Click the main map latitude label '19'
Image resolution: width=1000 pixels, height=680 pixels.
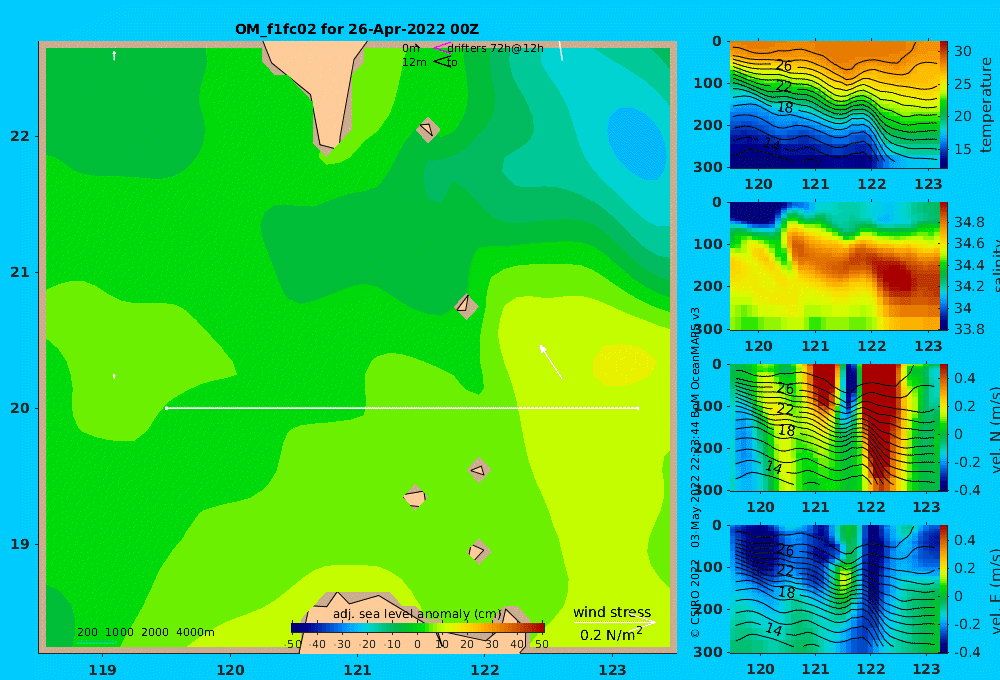[x=20, y=544]
